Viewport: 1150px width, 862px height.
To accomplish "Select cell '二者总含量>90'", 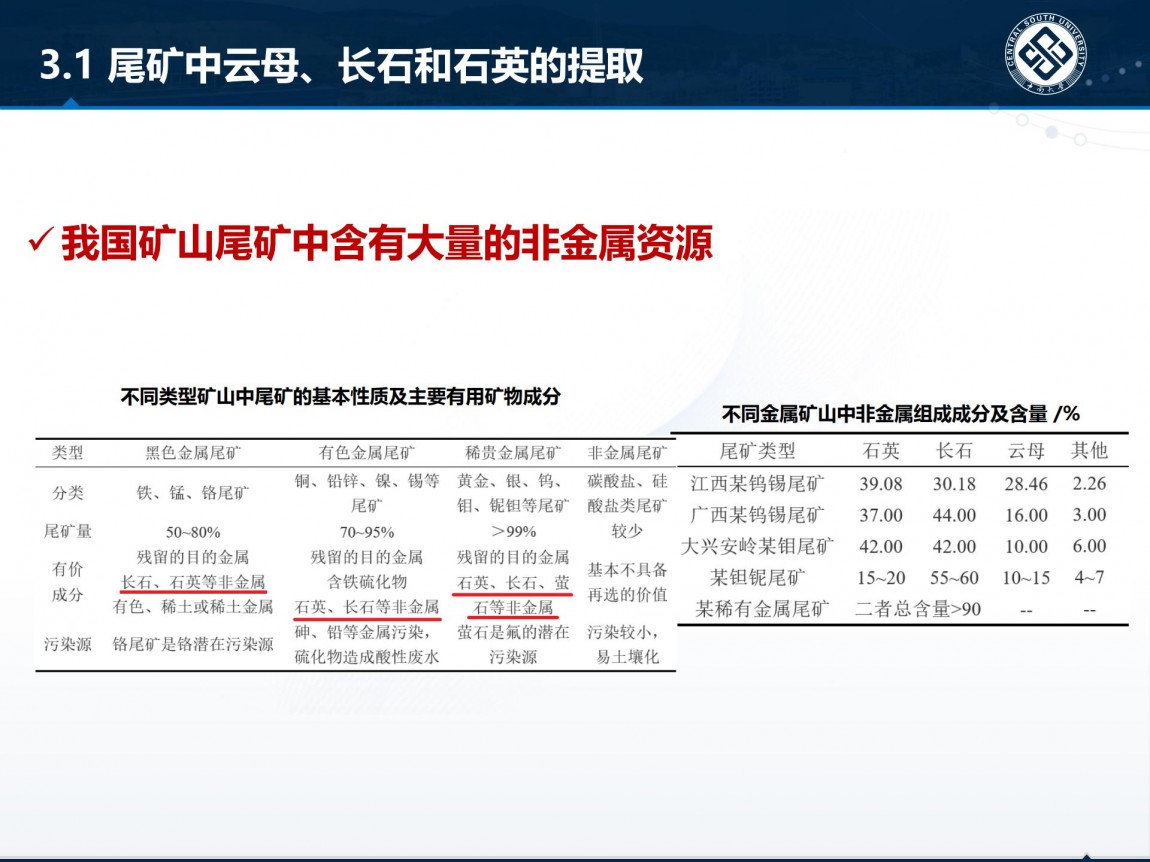I will [x=918, y=609].
